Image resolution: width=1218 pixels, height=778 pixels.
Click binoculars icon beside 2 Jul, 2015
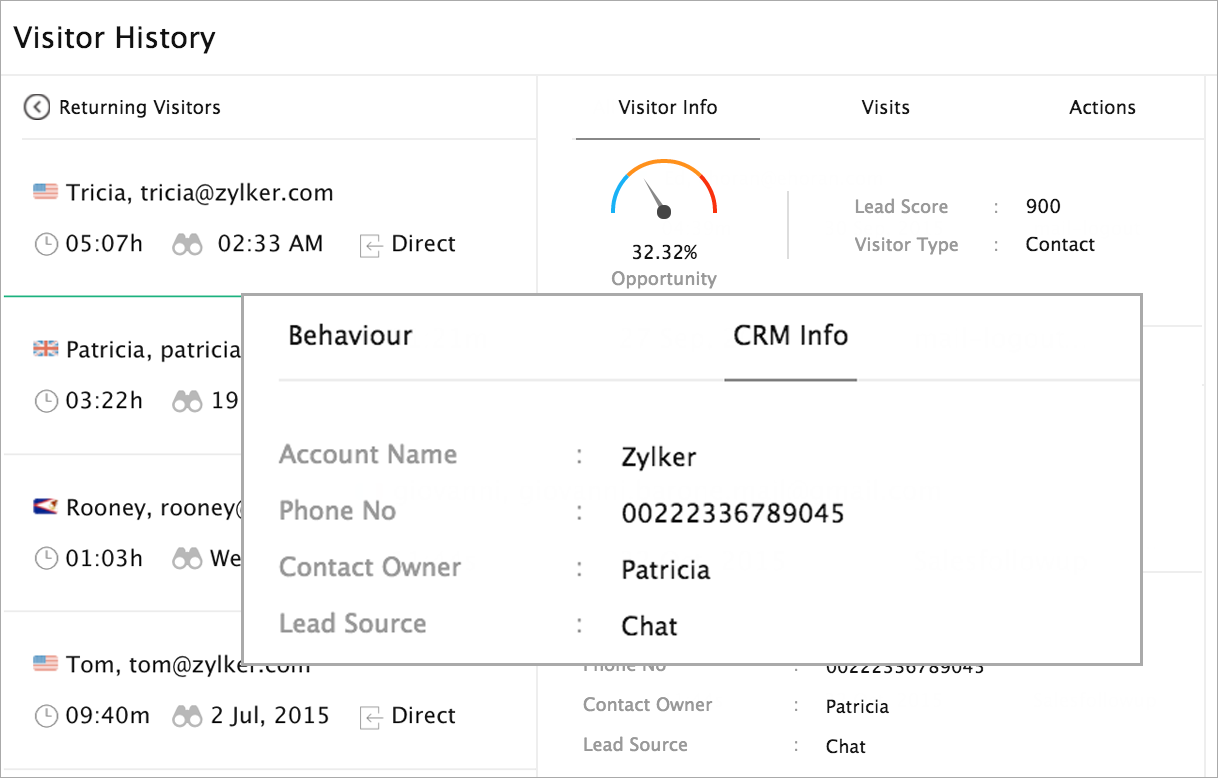187,716
